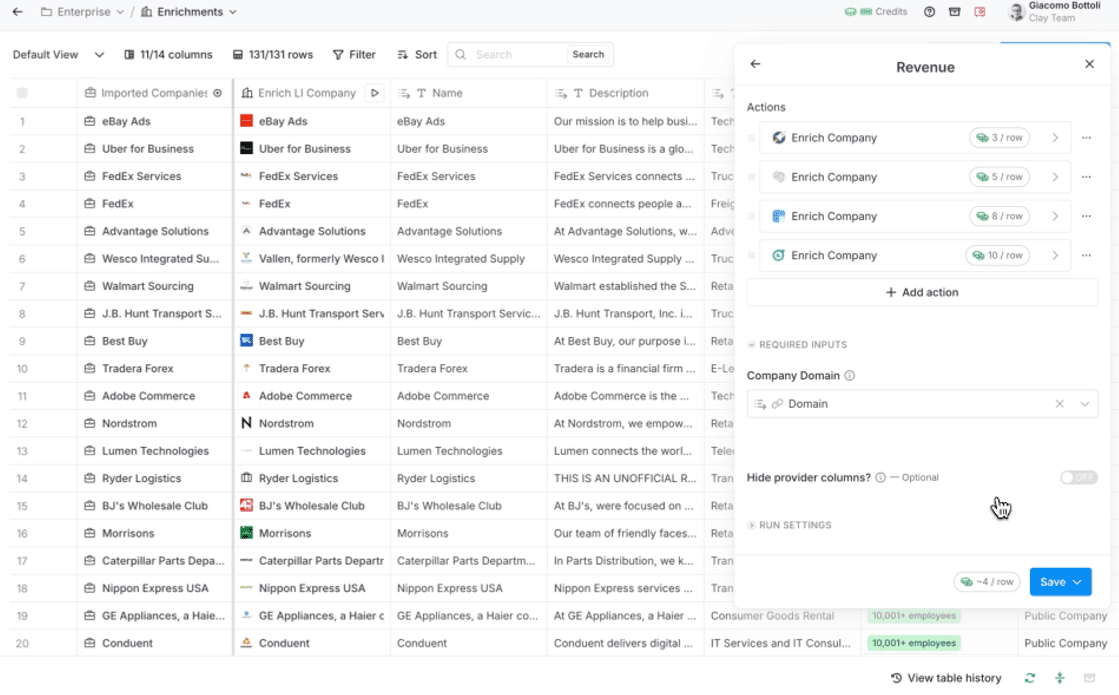Screen dimensions: 1119x695
Task: Click the Search button
Action: (588, 54)
